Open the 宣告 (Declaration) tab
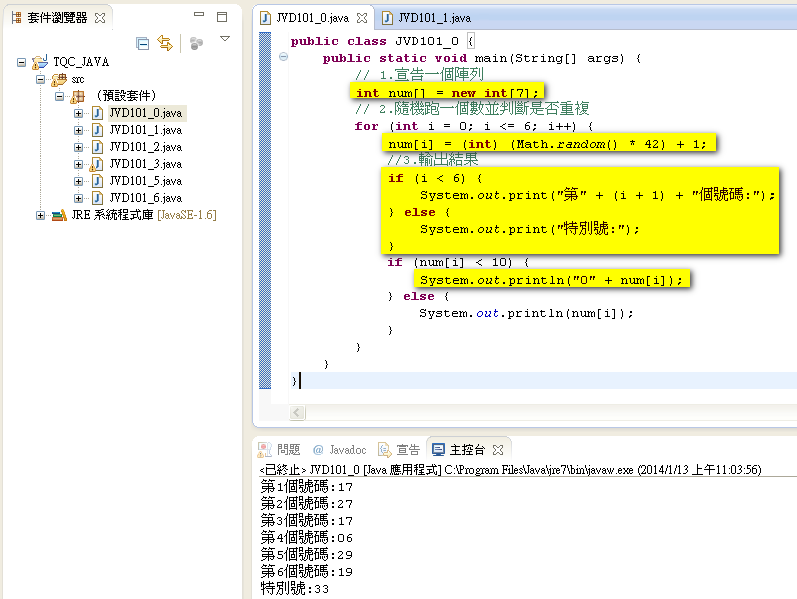Image resolution: width=797 pixels, height=599 pixels. pyautogui.click(x=408, y=450)
